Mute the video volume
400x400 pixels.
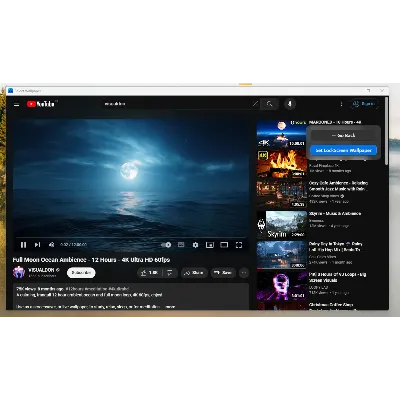click(51, 245)
